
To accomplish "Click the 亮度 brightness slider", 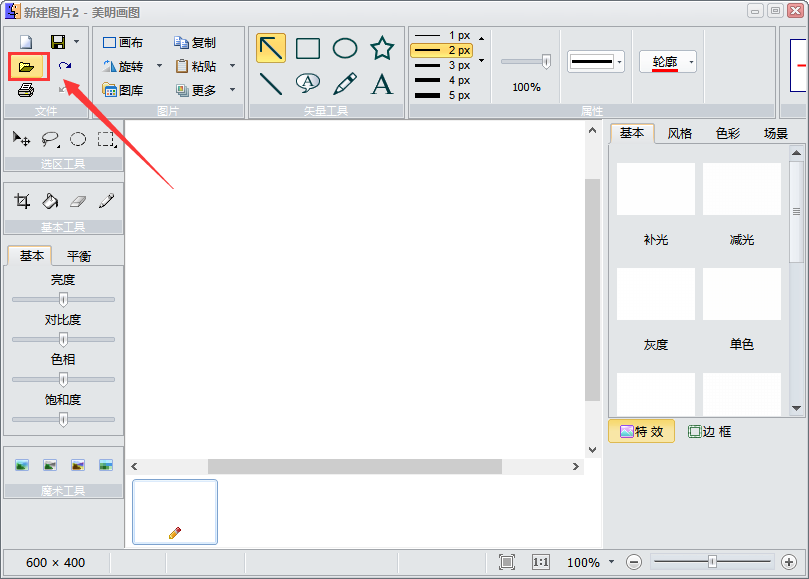I will [x=63, y=299].
